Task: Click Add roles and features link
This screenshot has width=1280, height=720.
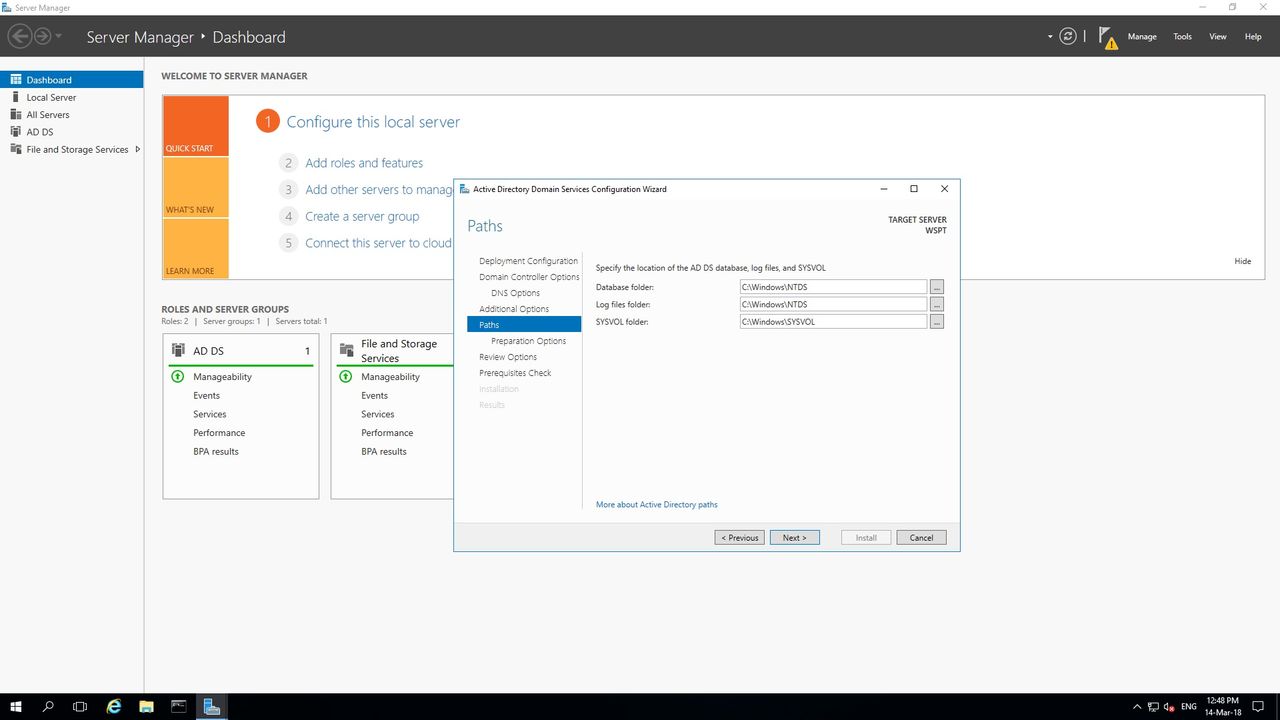Action: [x=364, y=163]
